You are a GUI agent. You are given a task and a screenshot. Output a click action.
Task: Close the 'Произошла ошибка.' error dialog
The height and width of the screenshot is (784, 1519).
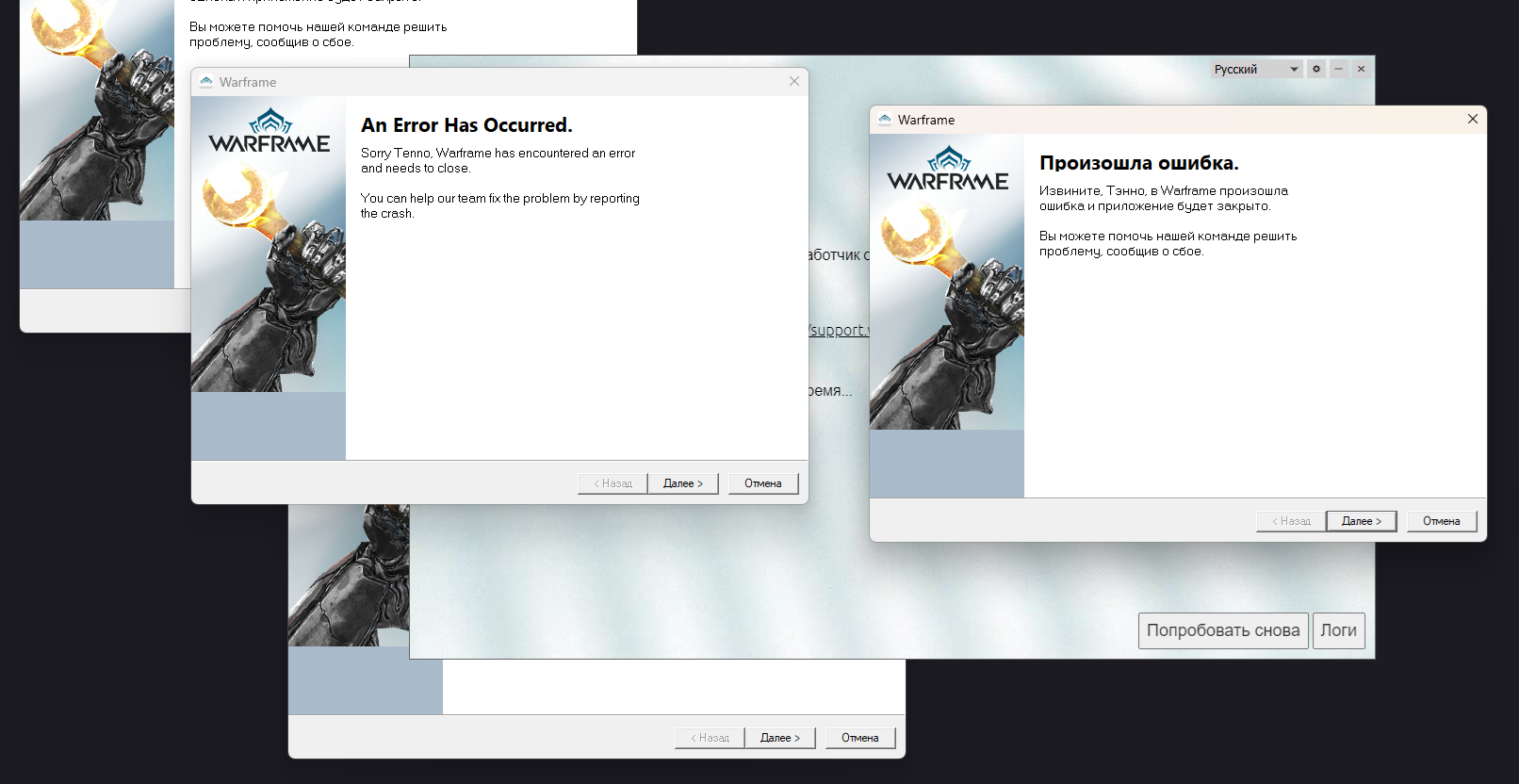click(x=1473, y=119)
